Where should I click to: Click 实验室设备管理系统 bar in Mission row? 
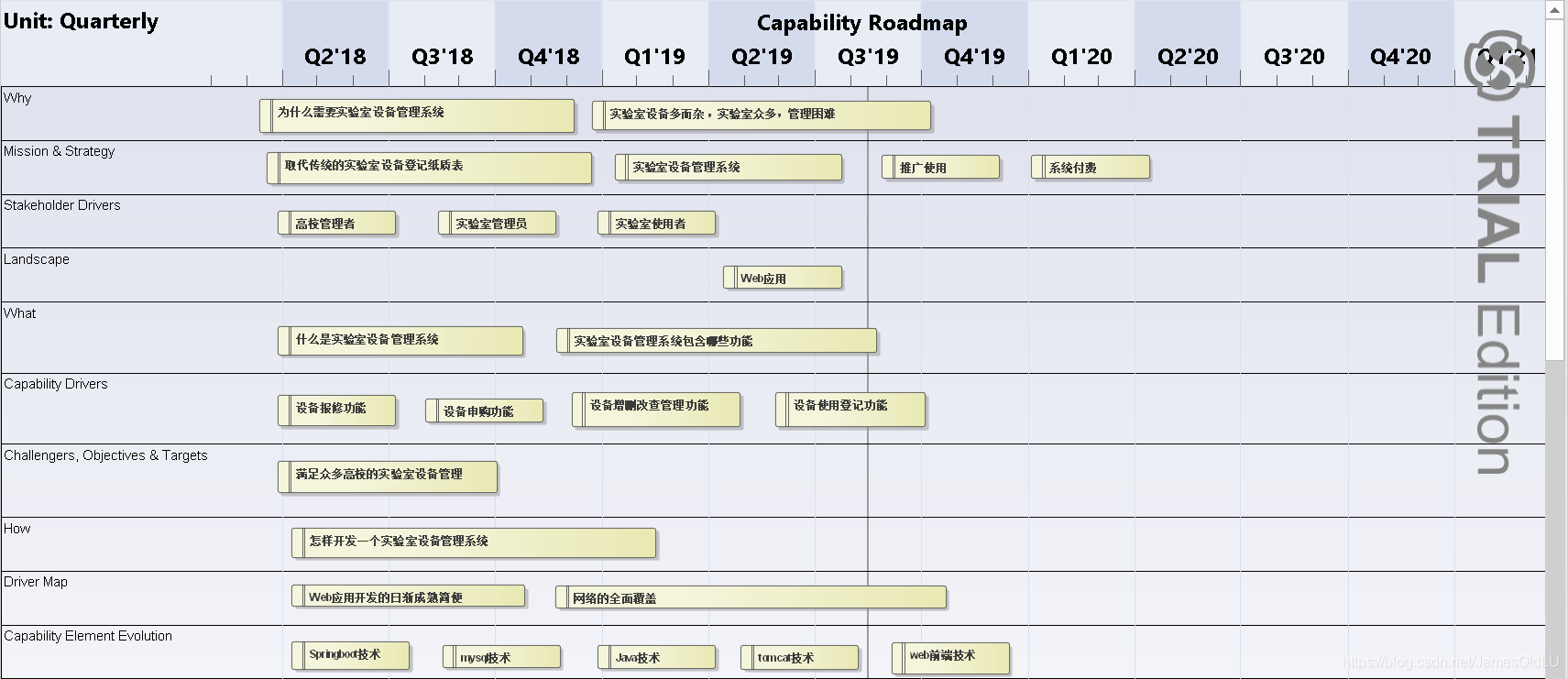(x=729, y=167)
